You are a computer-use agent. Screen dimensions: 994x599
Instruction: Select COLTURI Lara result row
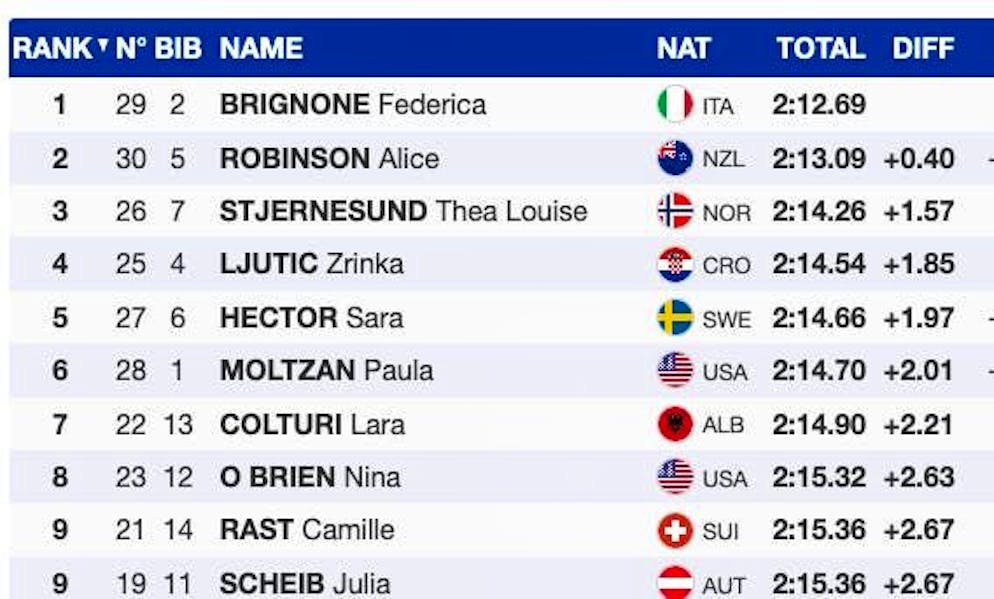click(312, 424)
